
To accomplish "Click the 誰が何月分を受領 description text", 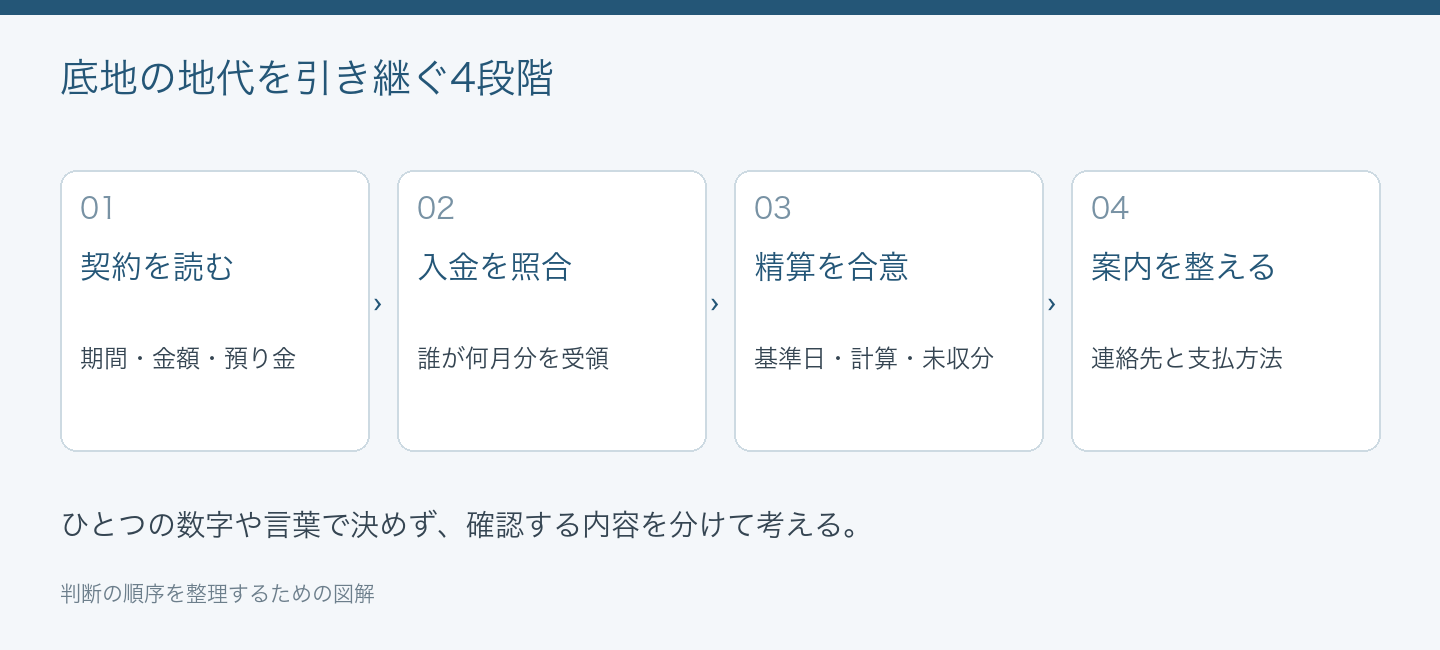I will point(513,359).
